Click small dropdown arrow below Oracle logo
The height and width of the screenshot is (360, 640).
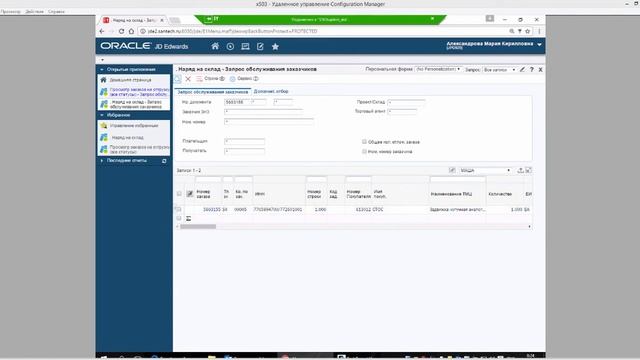point(102,60)
